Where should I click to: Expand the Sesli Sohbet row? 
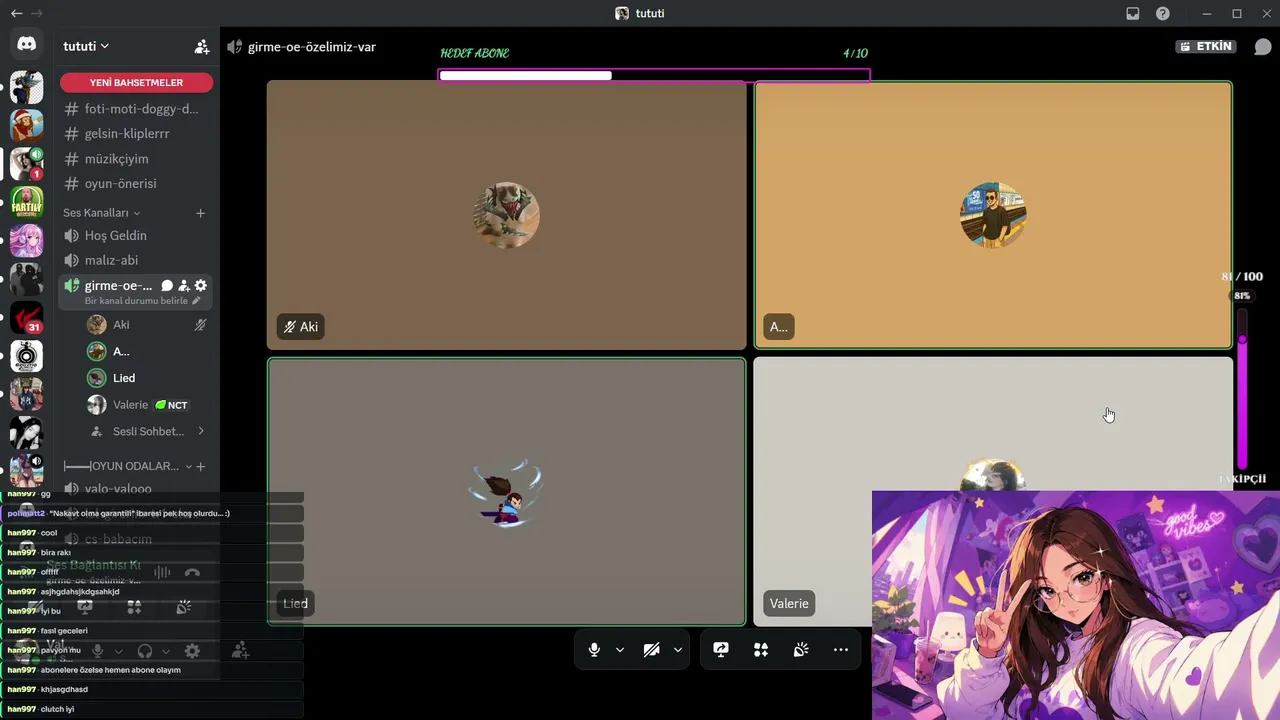coord(147,431)
